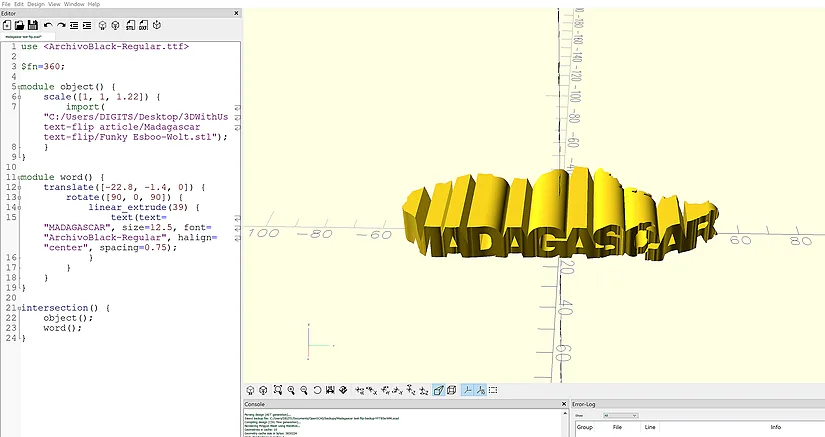Viewport: 825px width, 437px height.
Task: Redo the edit with the curved arrow icon
Action: coord(61,25)
